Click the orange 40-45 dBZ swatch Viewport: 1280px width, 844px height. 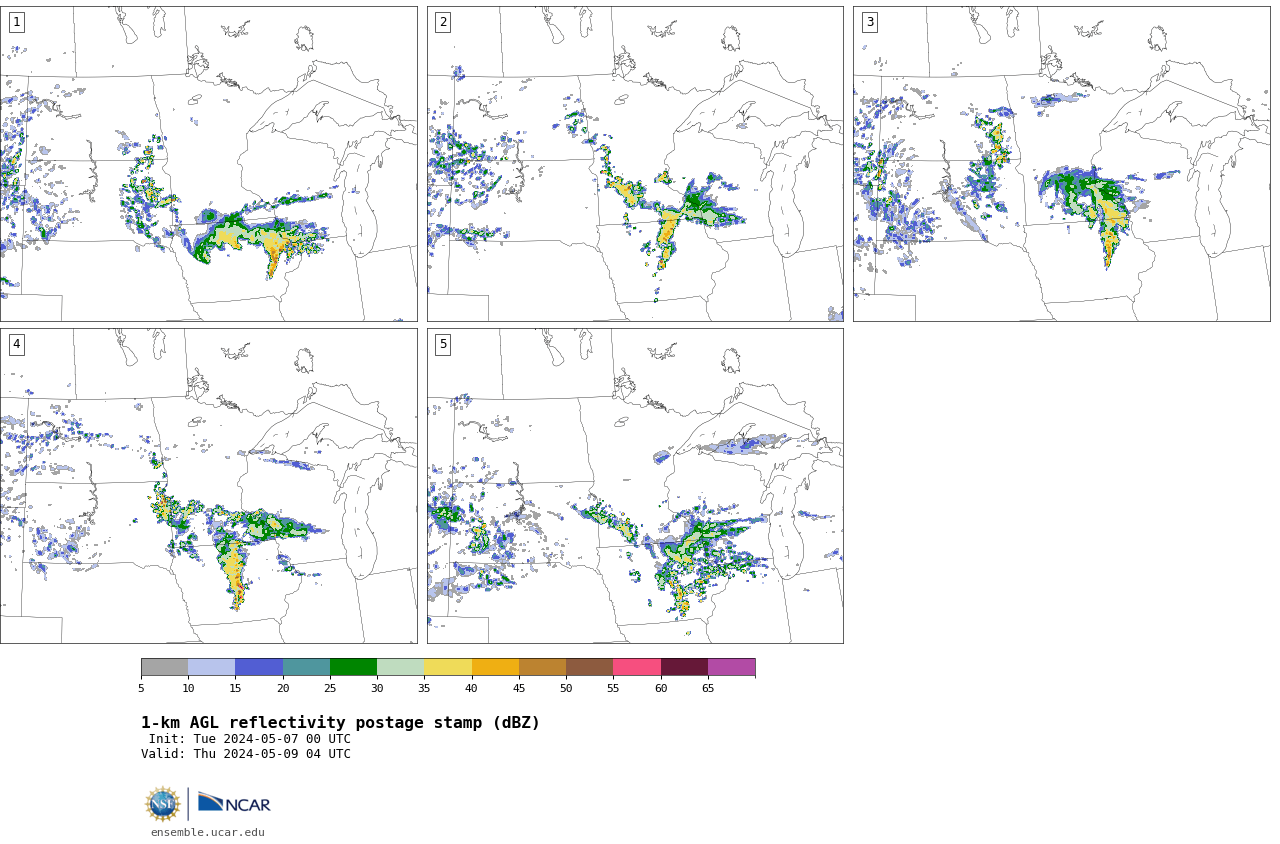point(495,667)
